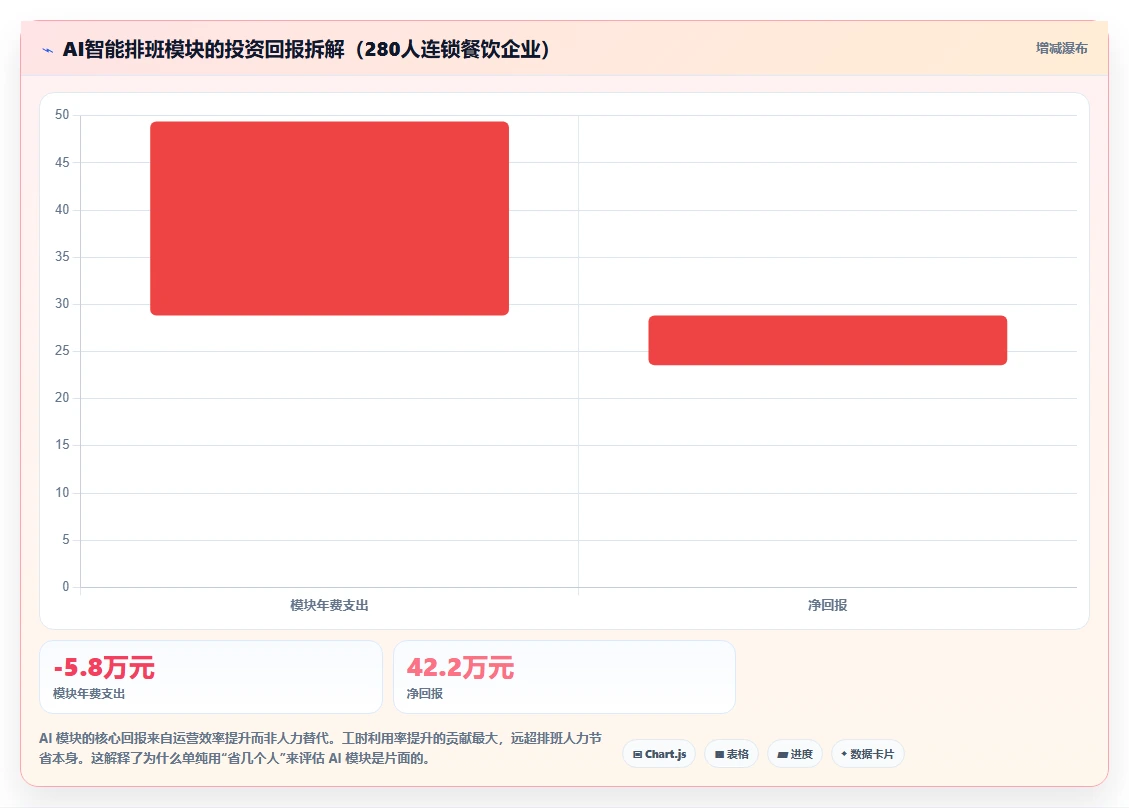The height and width of the screenshot is (808, 1129).
Task: Click the y-axis value 10
Action: [62, 493]
